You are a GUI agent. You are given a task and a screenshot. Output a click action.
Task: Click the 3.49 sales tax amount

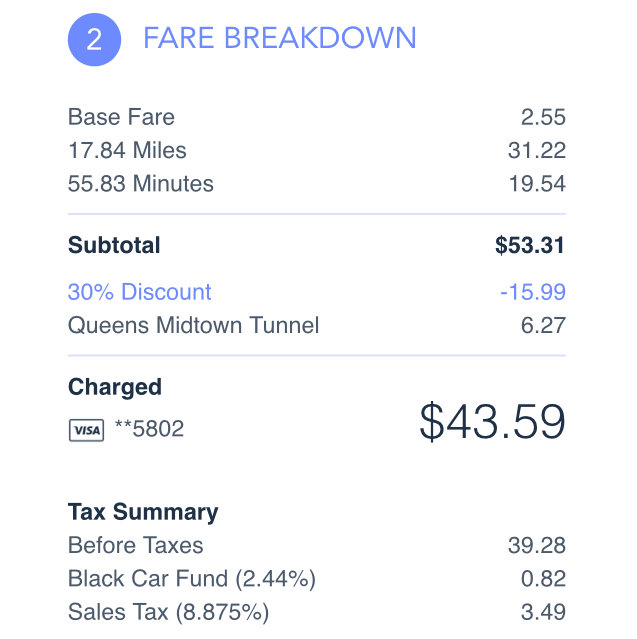[544, 612]
